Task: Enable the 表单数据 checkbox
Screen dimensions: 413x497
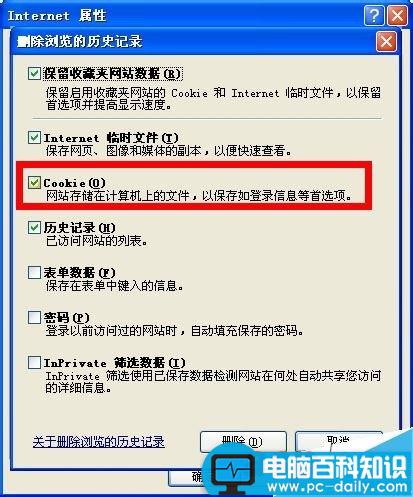Action: point(34,272)
